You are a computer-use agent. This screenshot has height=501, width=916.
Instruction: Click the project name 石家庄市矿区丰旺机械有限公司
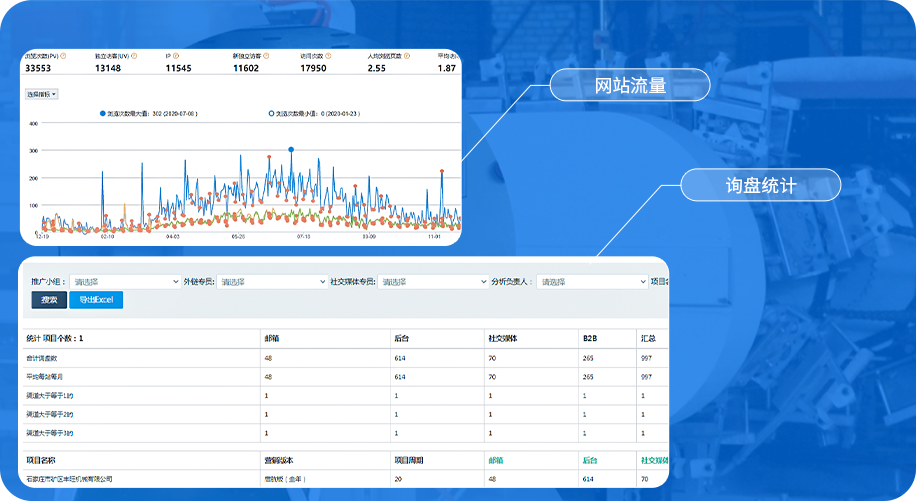70,480
